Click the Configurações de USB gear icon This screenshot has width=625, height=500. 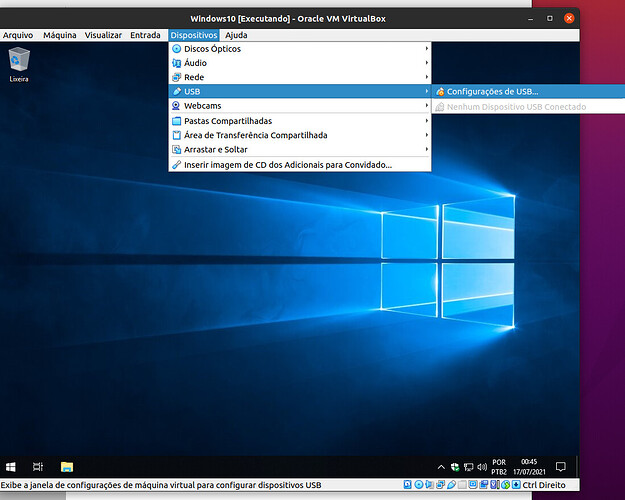[440, 92]
